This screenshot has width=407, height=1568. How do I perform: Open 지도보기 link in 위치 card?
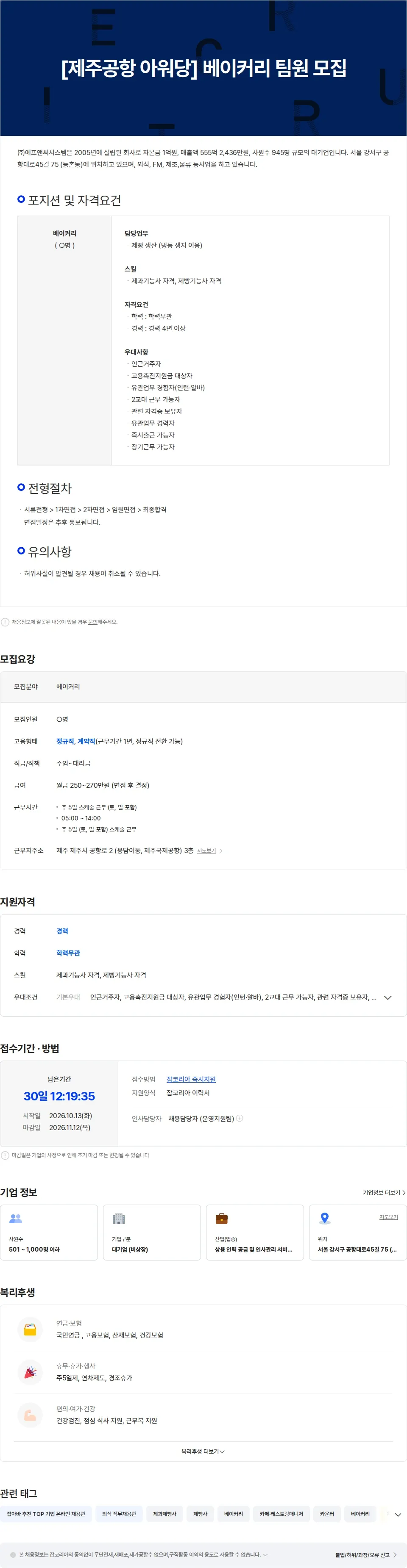tap(389, 1217)
